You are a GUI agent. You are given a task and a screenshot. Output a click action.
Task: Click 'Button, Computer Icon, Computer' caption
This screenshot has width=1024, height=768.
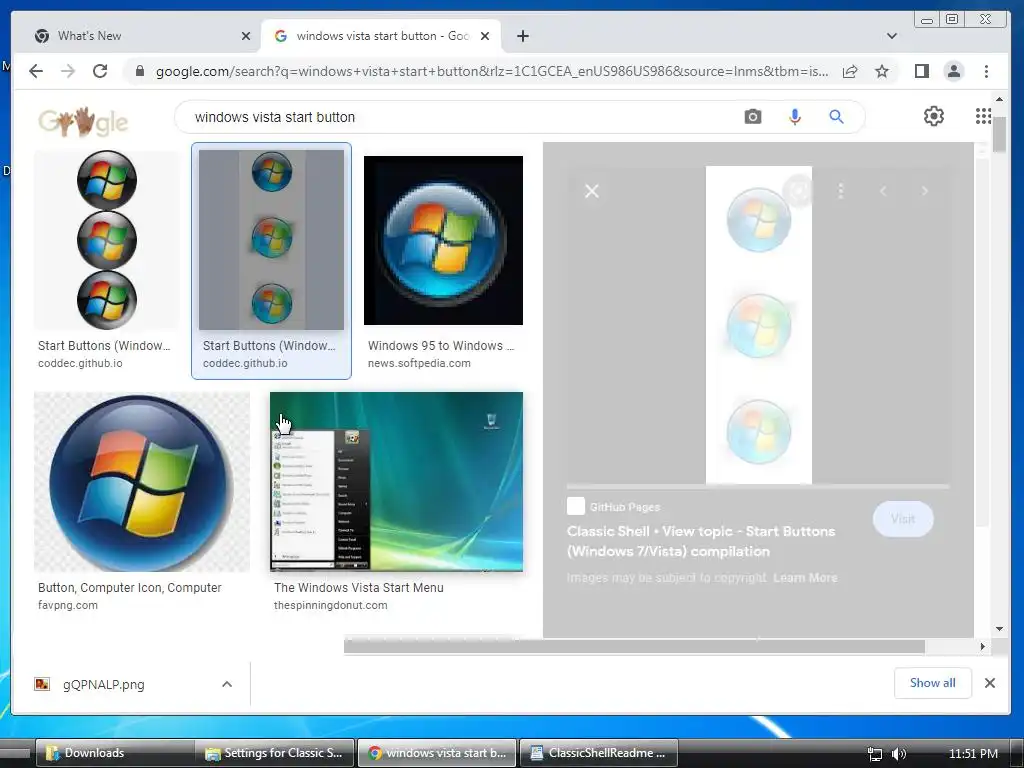[129, 588]
